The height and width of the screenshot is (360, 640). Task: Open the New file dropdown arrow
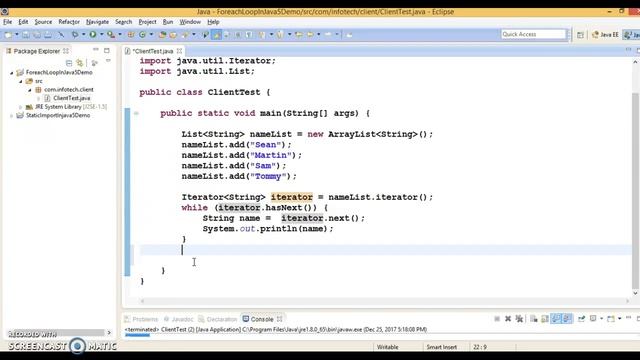(16, 35)
